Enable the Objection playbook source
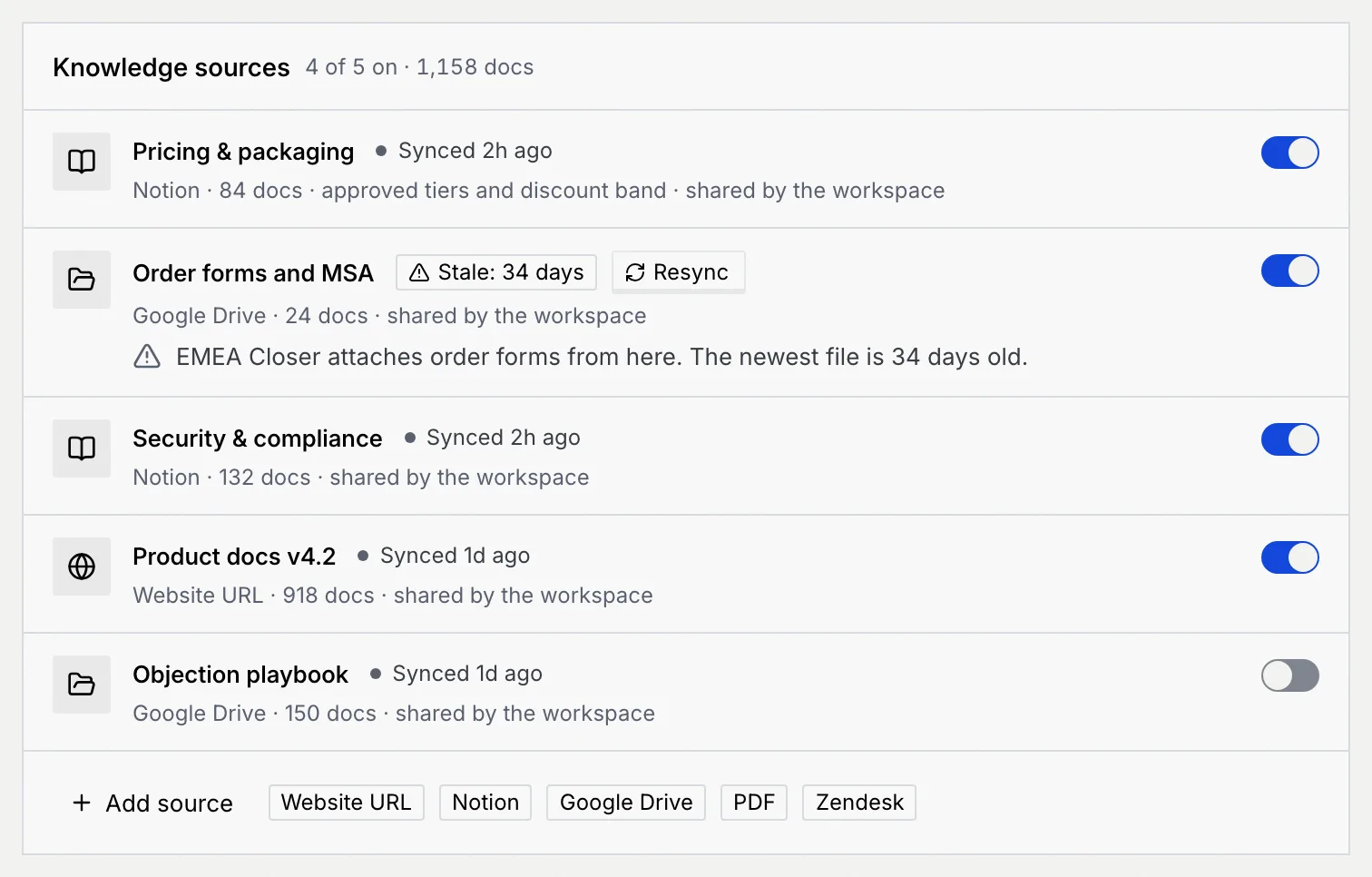 [1289, 675]
